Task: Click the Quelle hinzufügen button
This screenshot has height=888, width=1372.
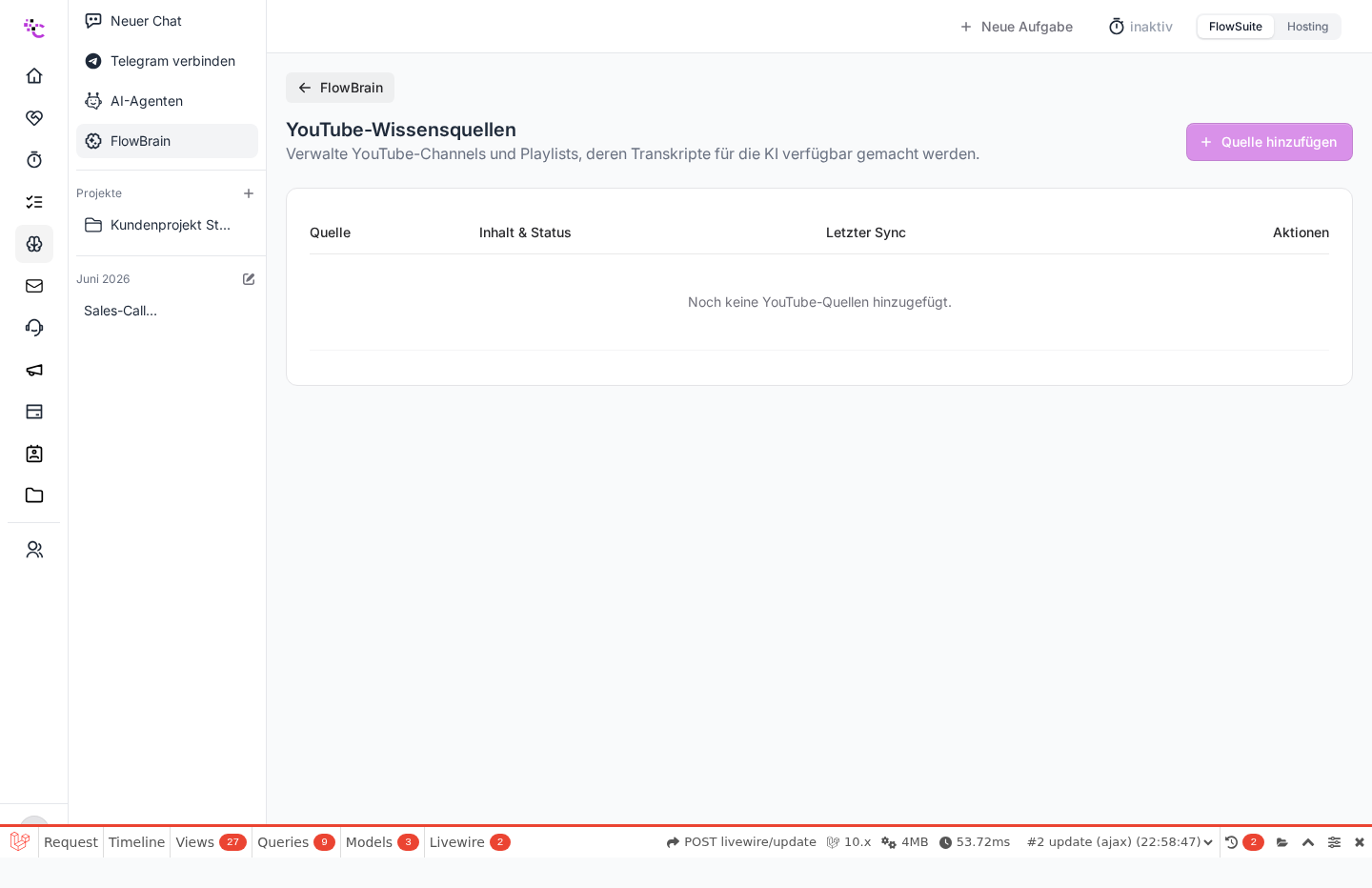Action: tap(1269, 142)
